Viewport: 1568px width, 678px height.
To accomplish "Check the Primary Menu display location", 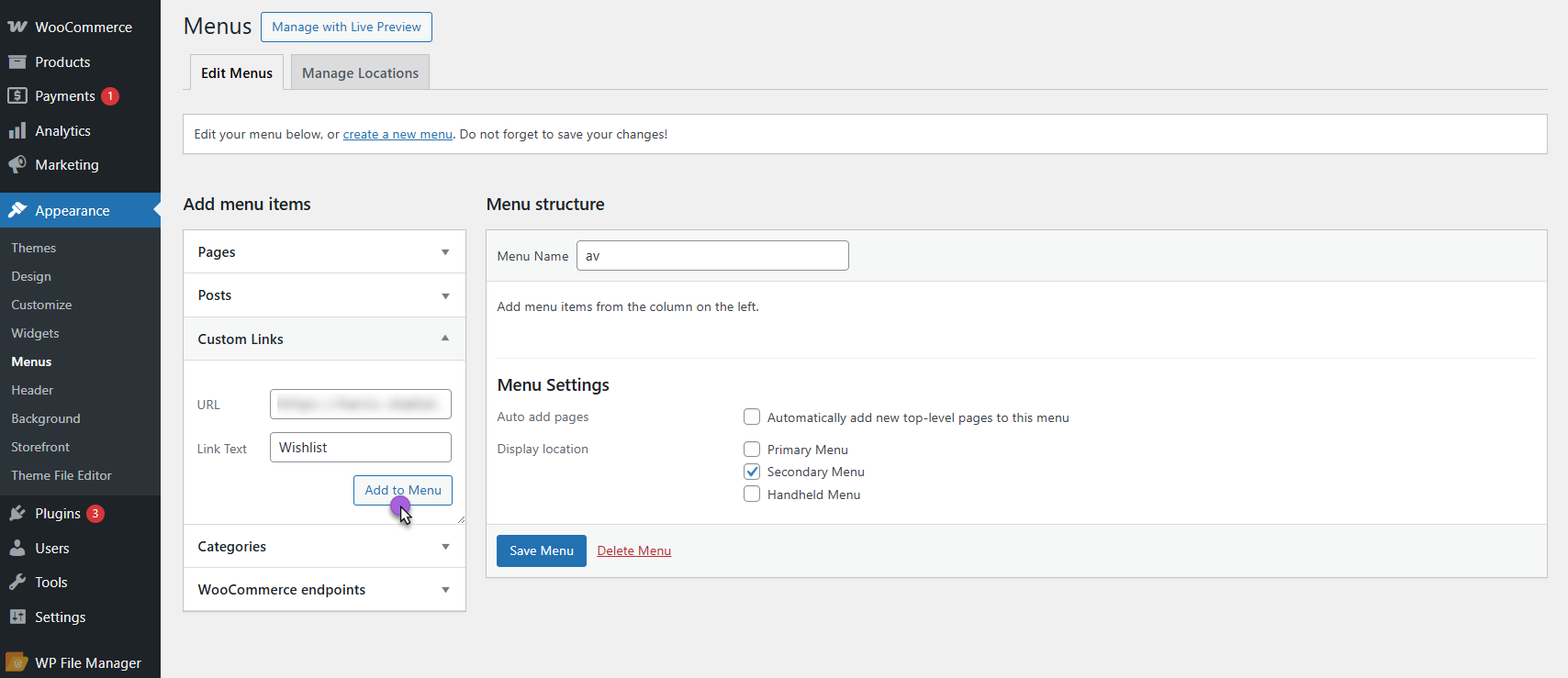I will [x=752, y=450].
